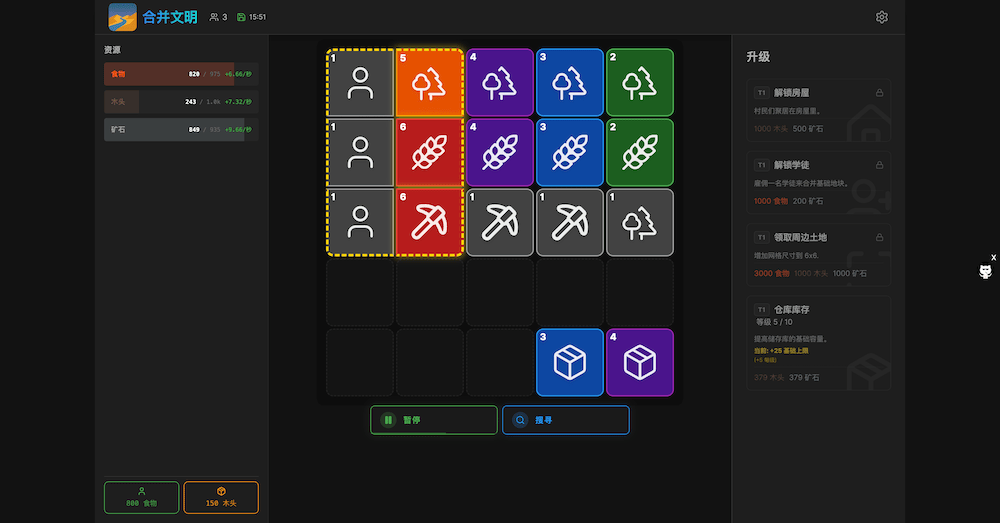Buy a storage box for 150 木头
Screen dimensions: 1000x523
pos(221,497)
